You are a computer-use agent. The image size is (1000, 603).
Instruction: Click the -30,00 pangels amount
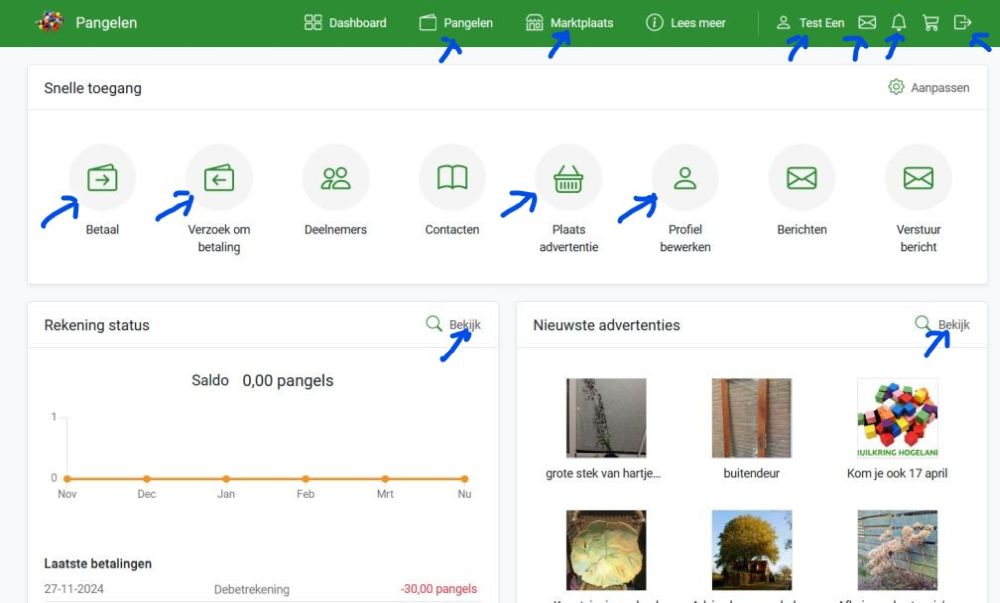click(439, 589)
